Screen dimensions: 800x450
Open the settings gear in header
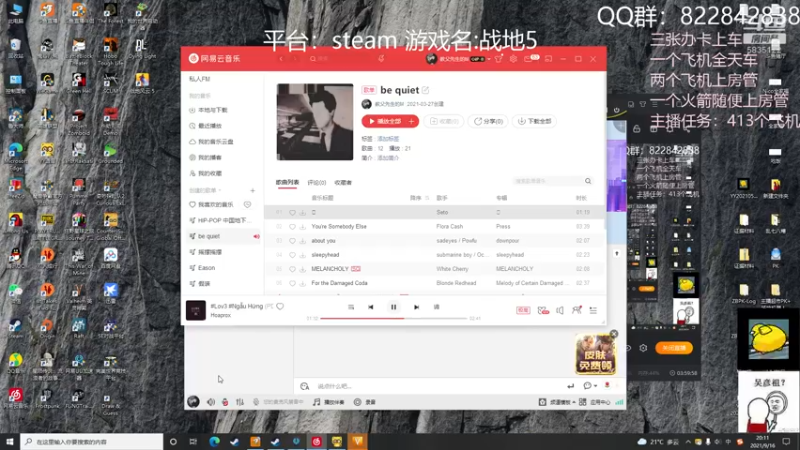tap(513, 59)
